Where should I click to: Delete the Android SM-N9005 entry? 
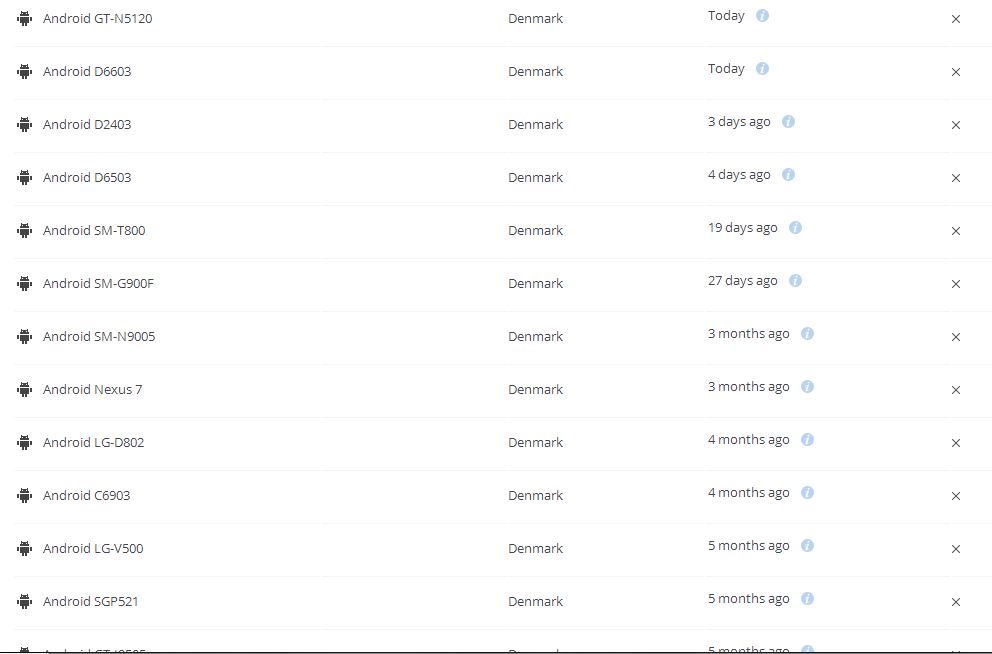(x=956, y=337)
